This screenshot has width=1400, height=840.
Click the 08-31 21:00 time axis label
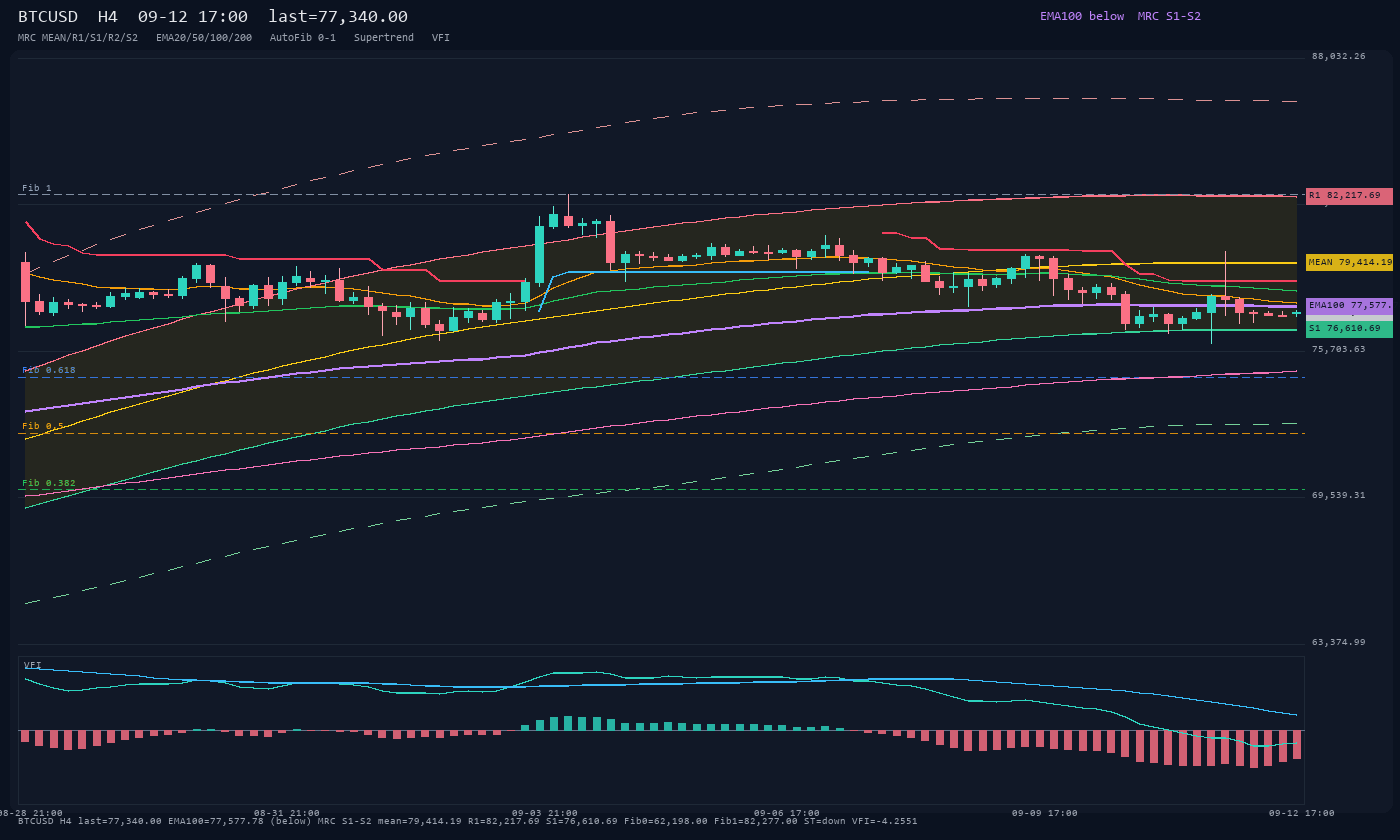pyautogui.click(x=287, y=813)
